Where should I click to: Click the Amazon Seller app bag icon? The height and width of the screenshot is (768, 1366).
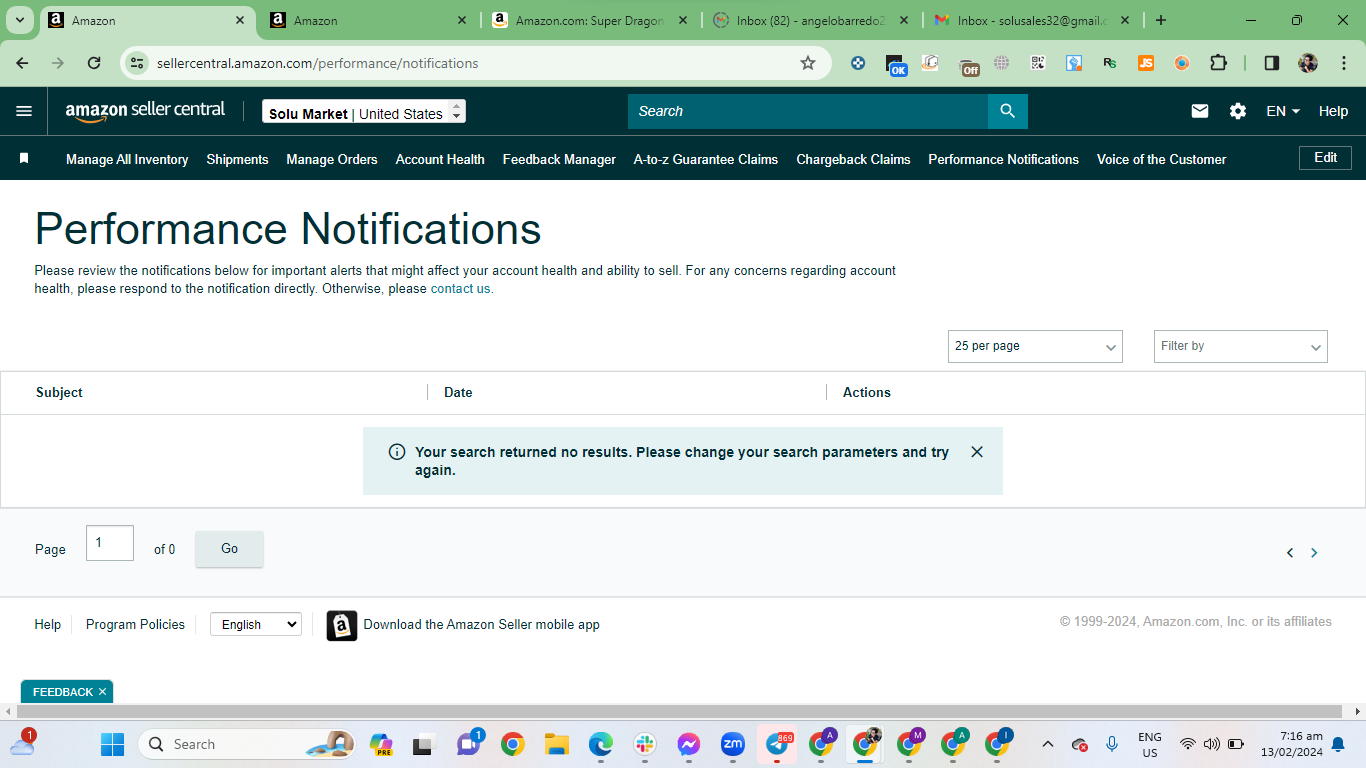click(342, 625)
